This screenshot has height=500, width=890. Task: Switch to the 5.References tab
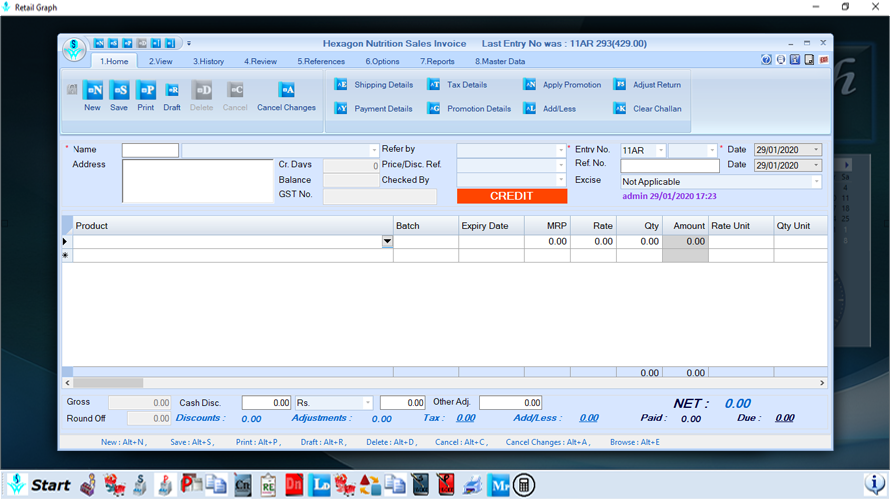pos(321,61)
